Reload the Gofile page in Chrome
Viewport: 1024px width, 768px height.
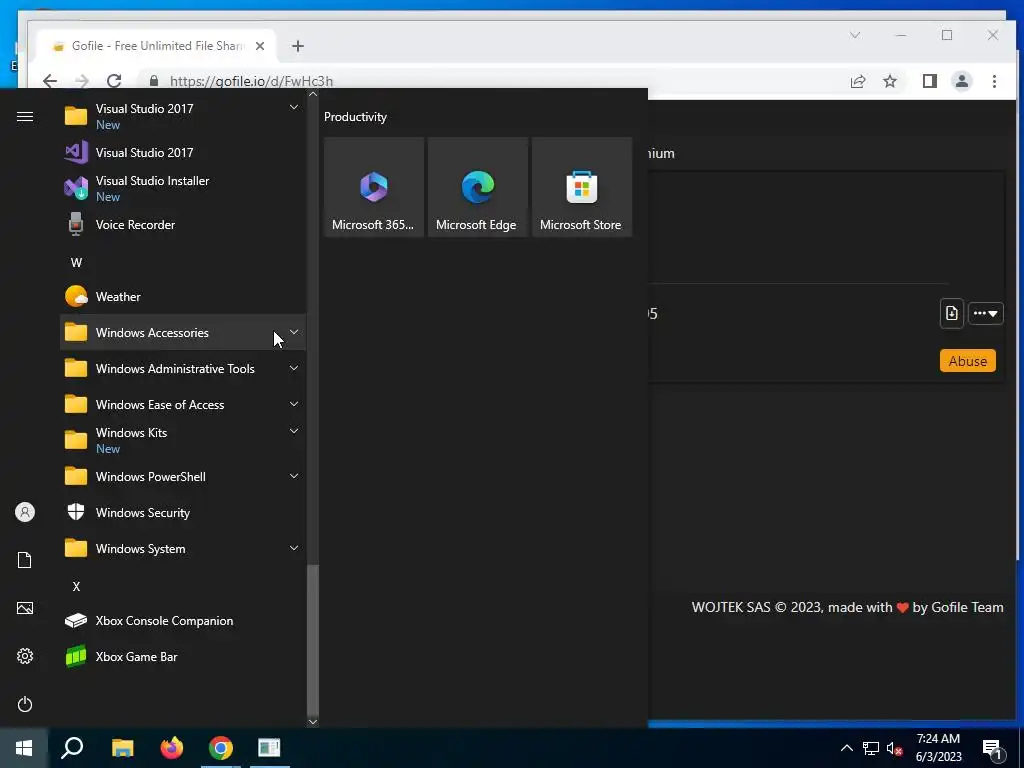tap(114, 81)
